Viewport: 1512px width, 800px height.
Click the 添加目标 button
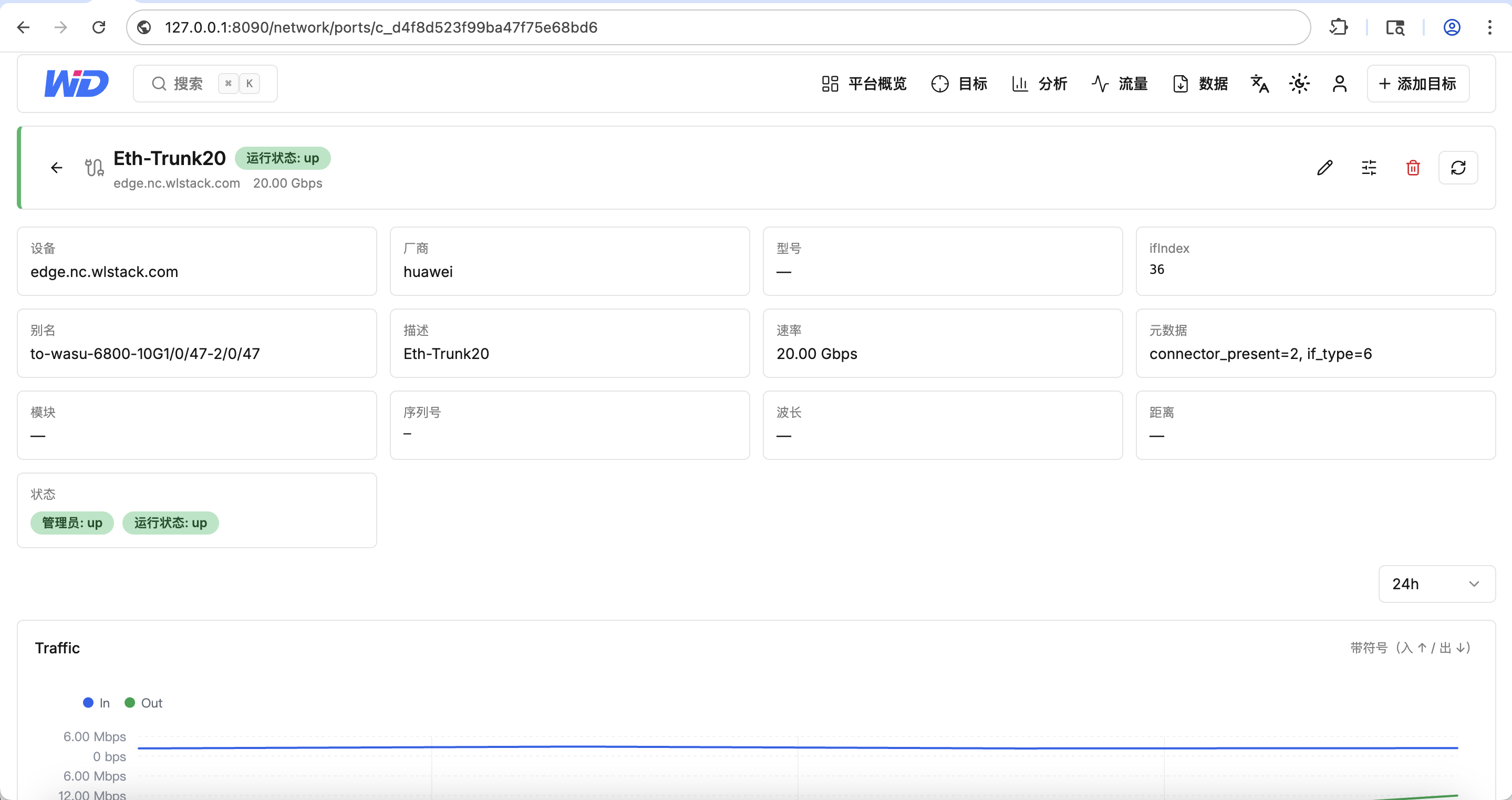(1417, 84)
